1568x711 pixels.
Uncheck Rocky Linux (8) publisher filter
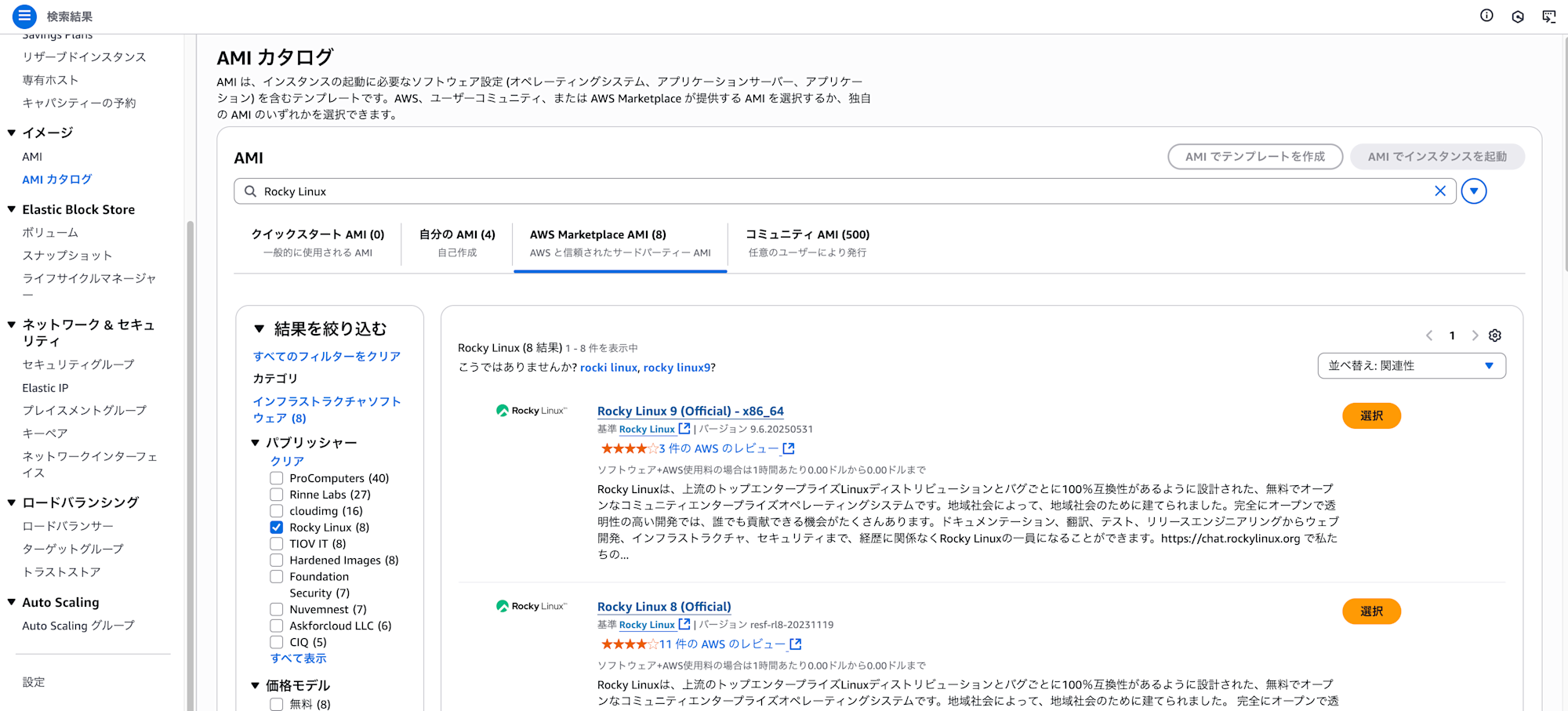(x=277, y=528)
